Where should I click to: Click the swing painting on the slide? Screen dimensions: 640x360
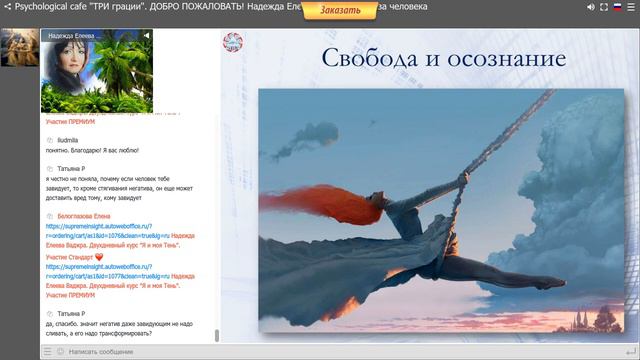coord(441,211)
